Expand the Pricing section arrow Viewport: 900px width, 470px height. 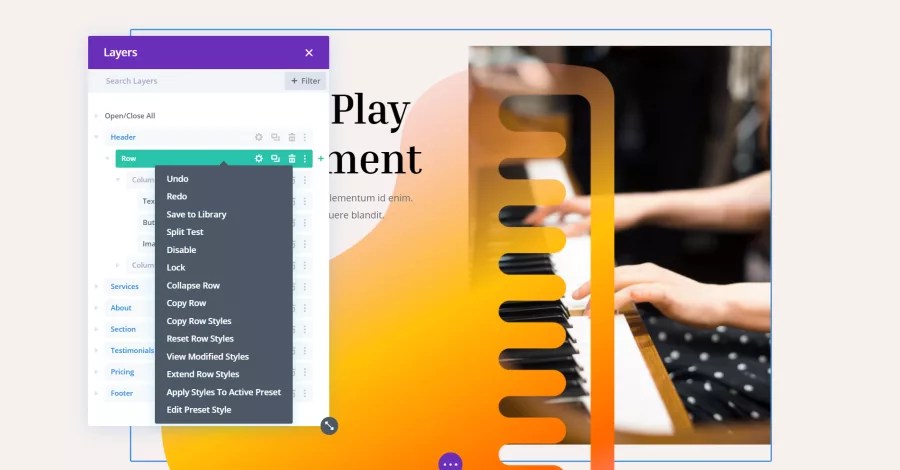pos(96,372)
